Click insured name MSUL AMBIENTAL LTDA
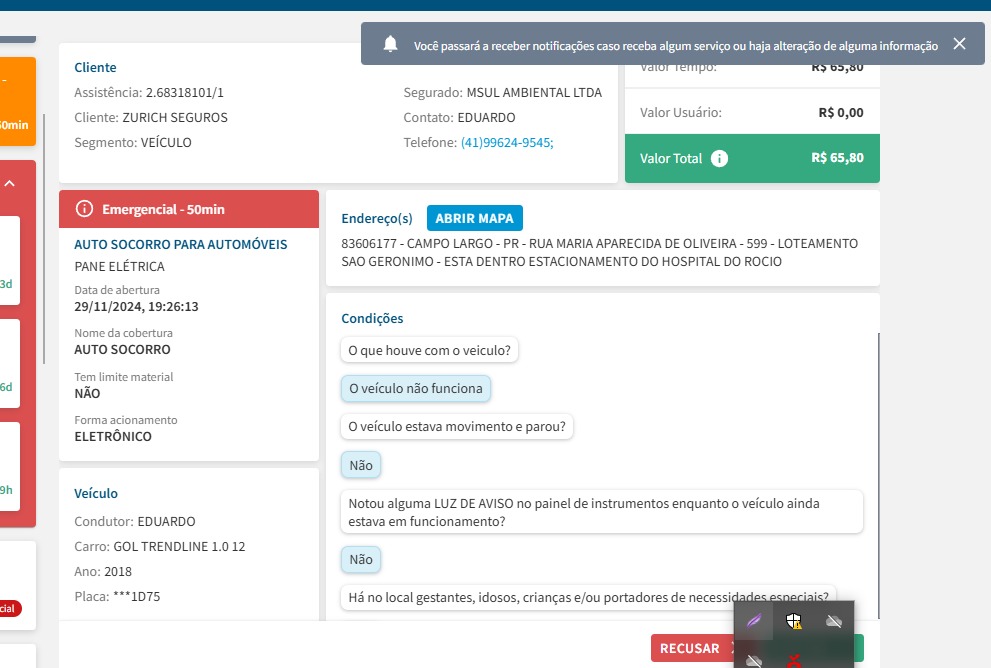This screenshot has height=668, width=991. [534, 93]
